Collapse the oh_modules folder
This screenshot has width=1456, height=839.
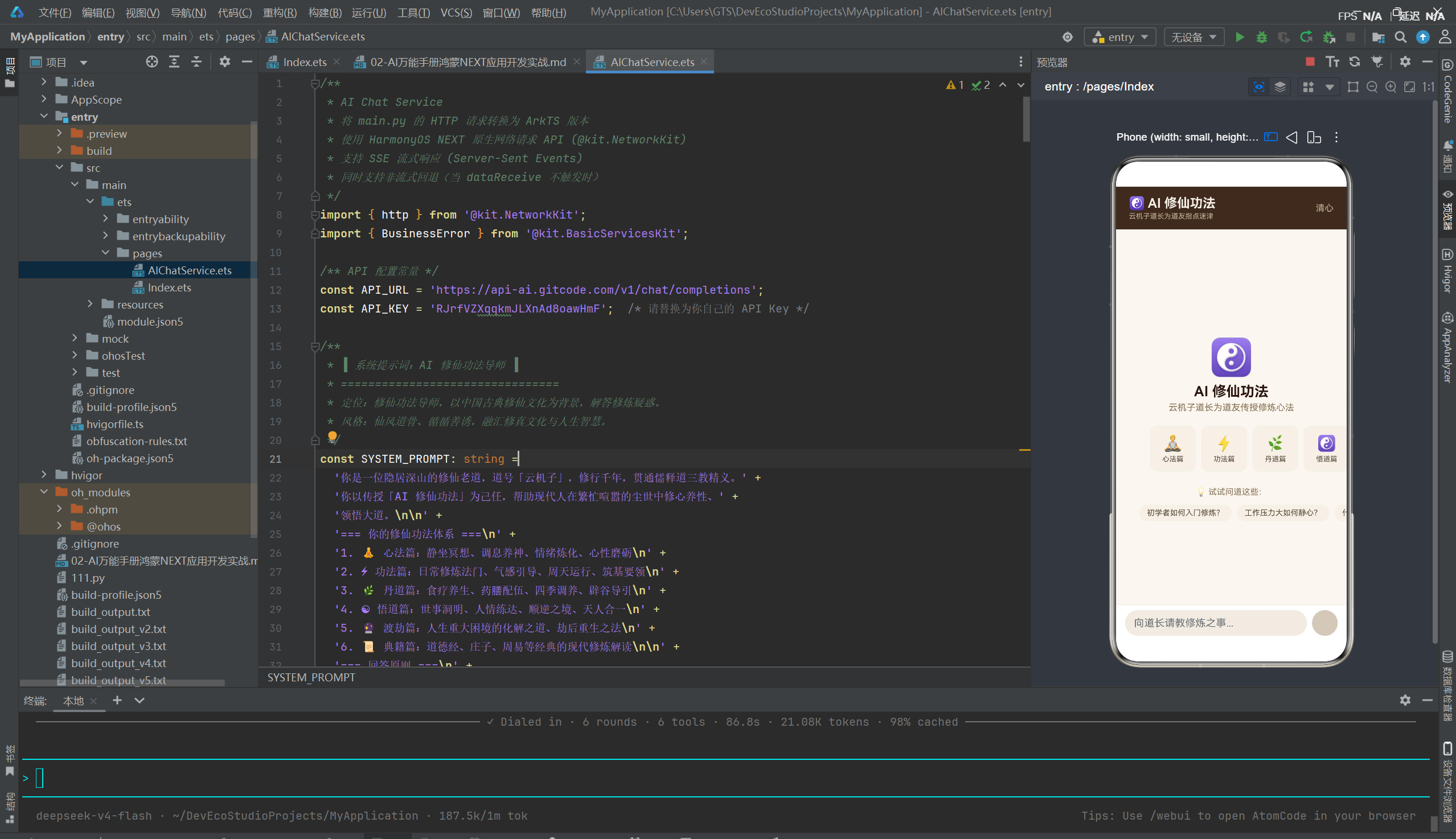[x=44, y=492]
